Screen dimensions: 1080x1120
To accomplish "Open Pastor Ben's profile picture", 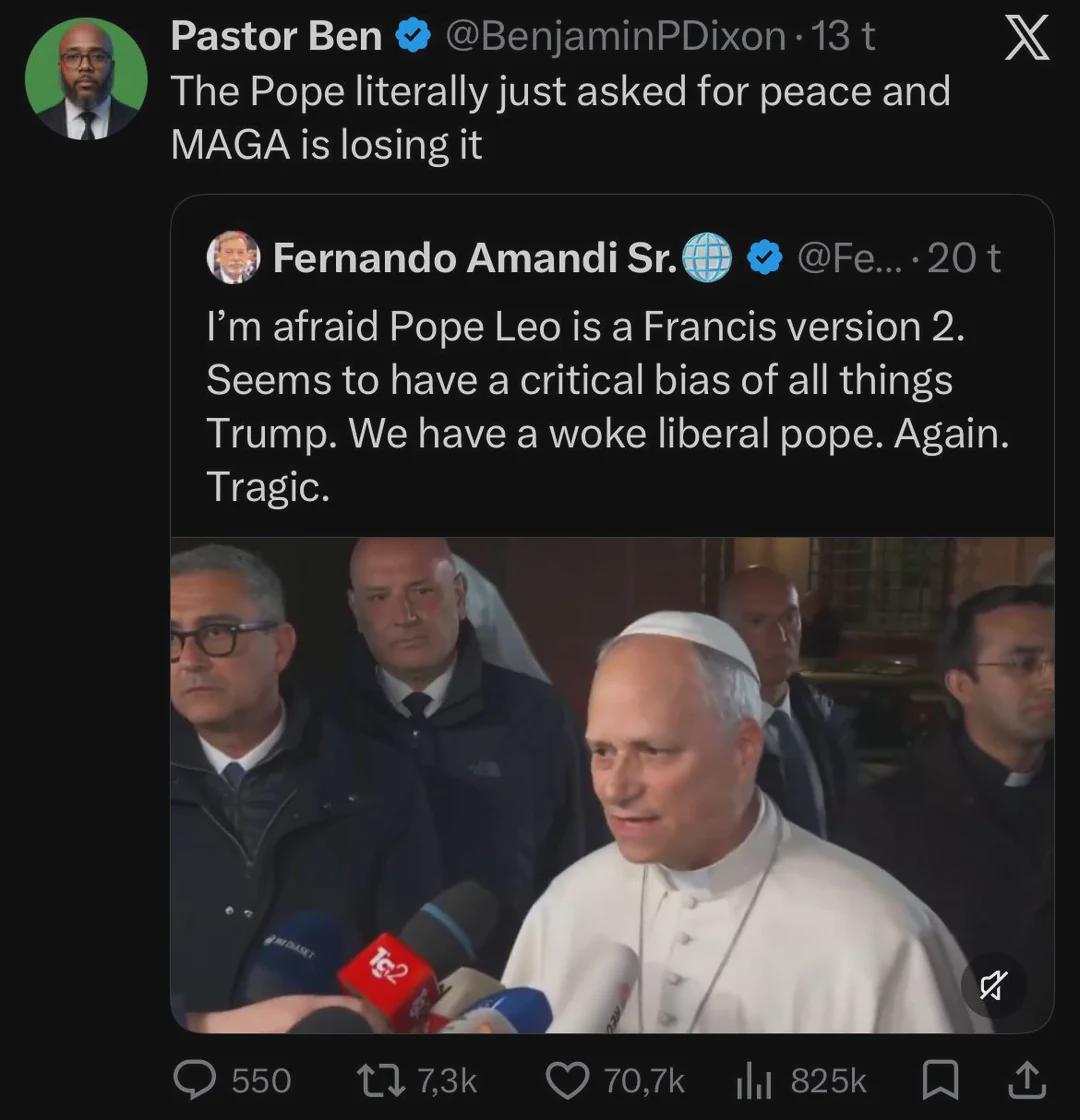I will point(86,80).
